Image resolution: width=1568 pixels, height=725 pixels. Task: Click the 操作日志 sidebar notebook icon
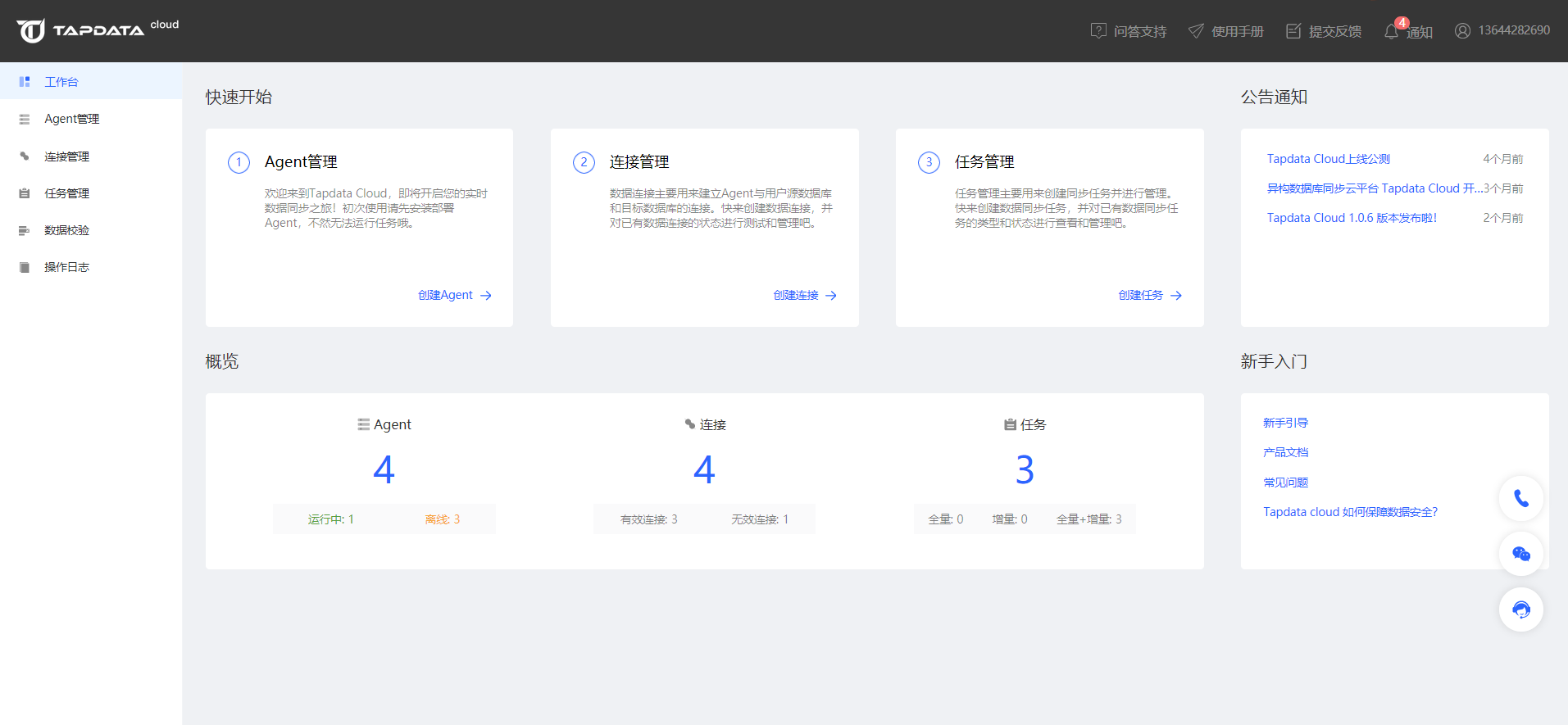click(25, 267)
